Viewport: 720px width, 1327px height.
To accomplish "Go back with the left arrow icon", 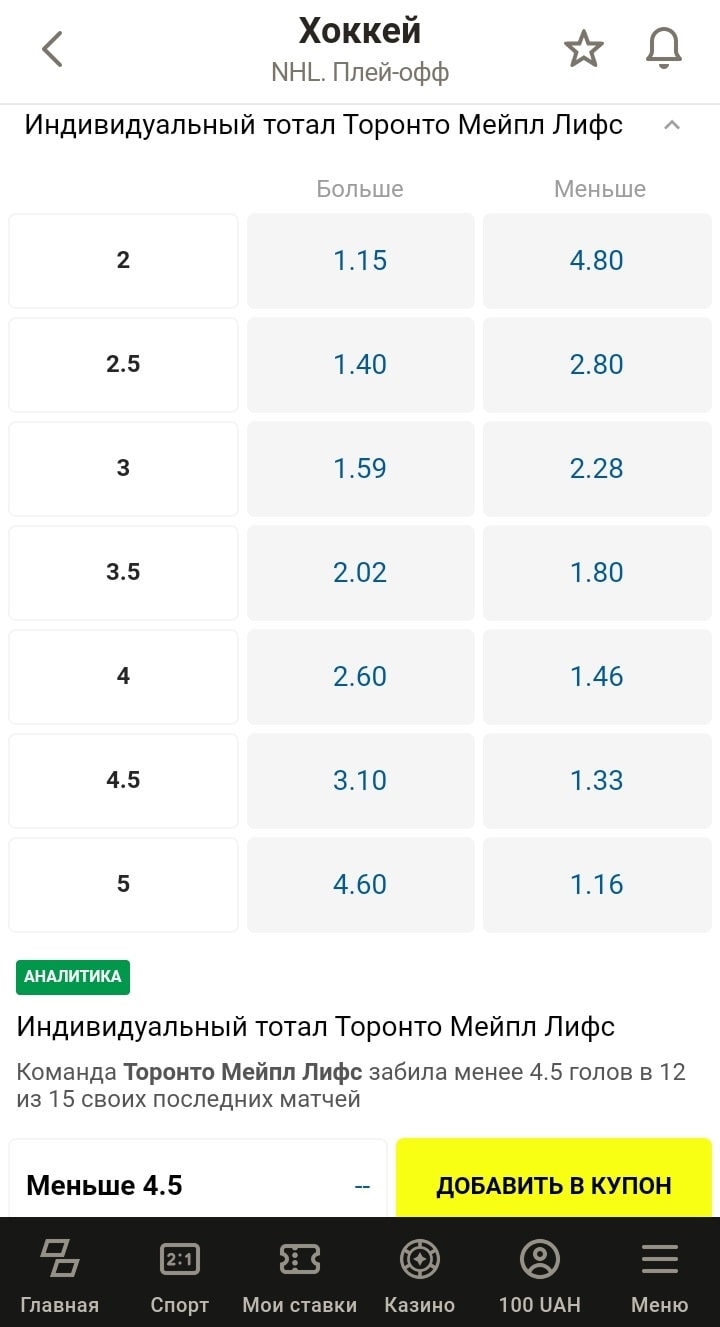I will tap(52, 48).
